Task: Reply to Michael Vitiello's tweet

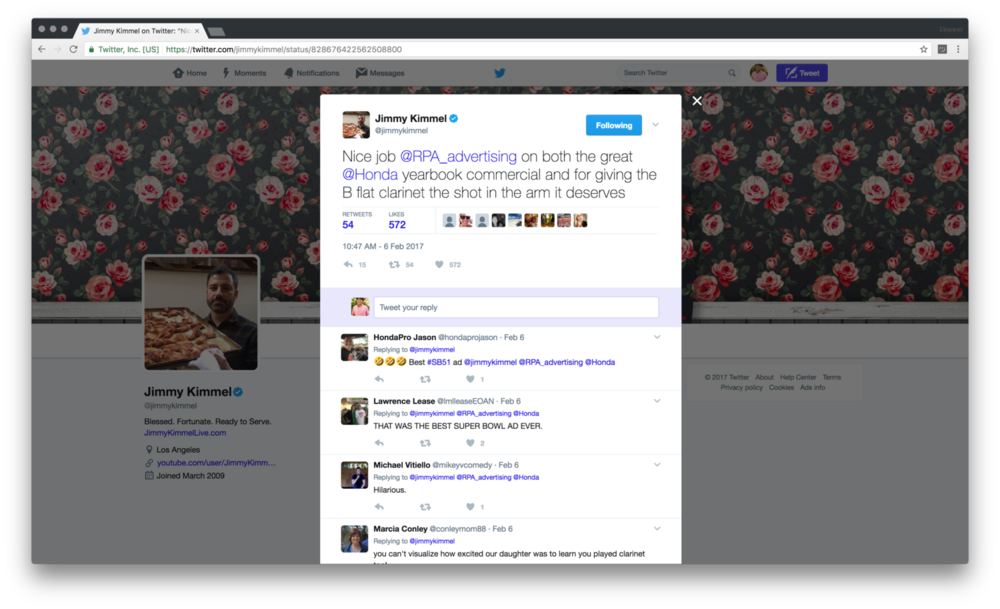Action: point(379,507)
